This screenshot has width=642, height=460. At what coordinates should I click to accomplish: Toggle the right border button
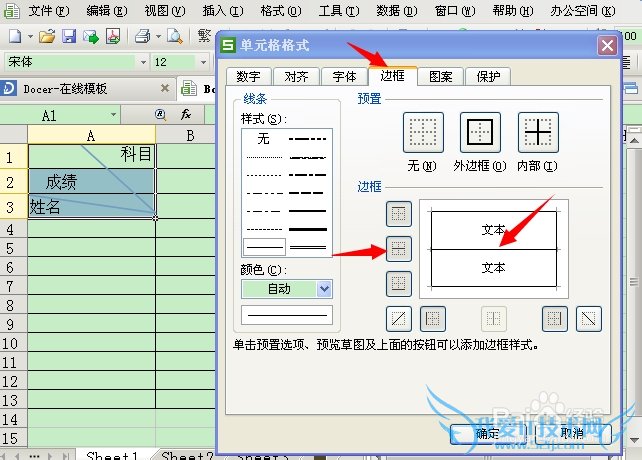tap(555, 319)
